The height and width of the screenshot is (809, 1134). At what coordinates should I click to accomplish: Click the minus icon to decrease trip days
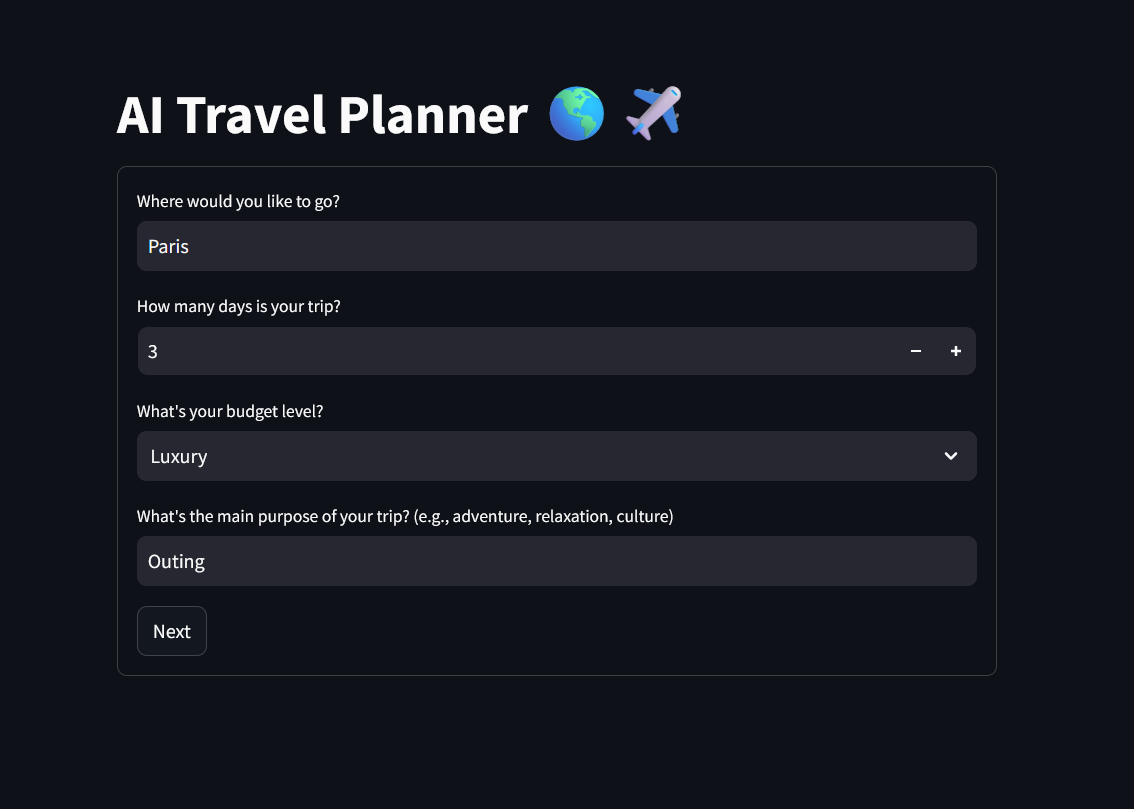[x=915, y=351]
